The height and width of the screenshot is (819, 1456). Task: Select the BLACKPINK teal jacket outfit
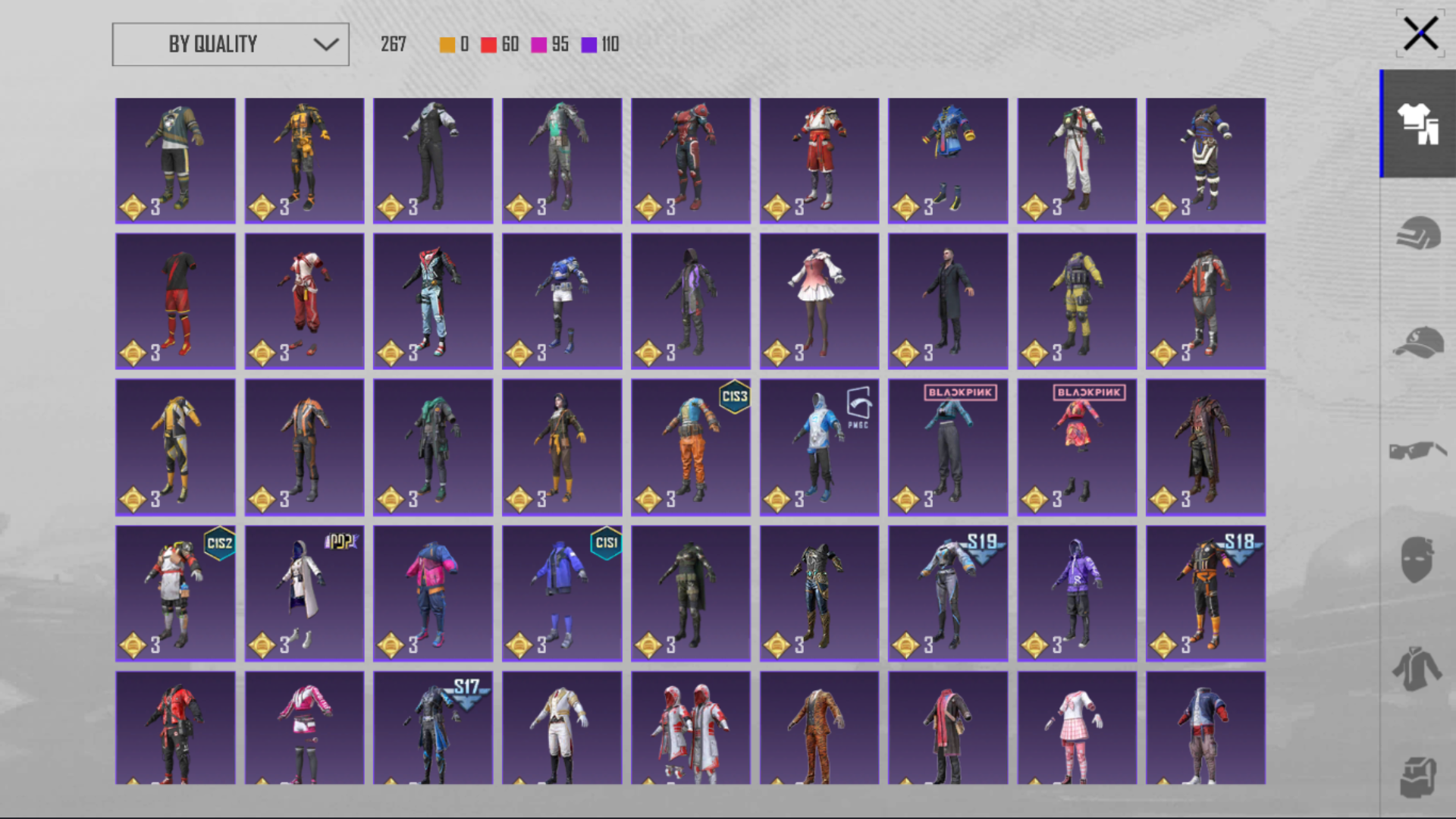coord(948,447)
